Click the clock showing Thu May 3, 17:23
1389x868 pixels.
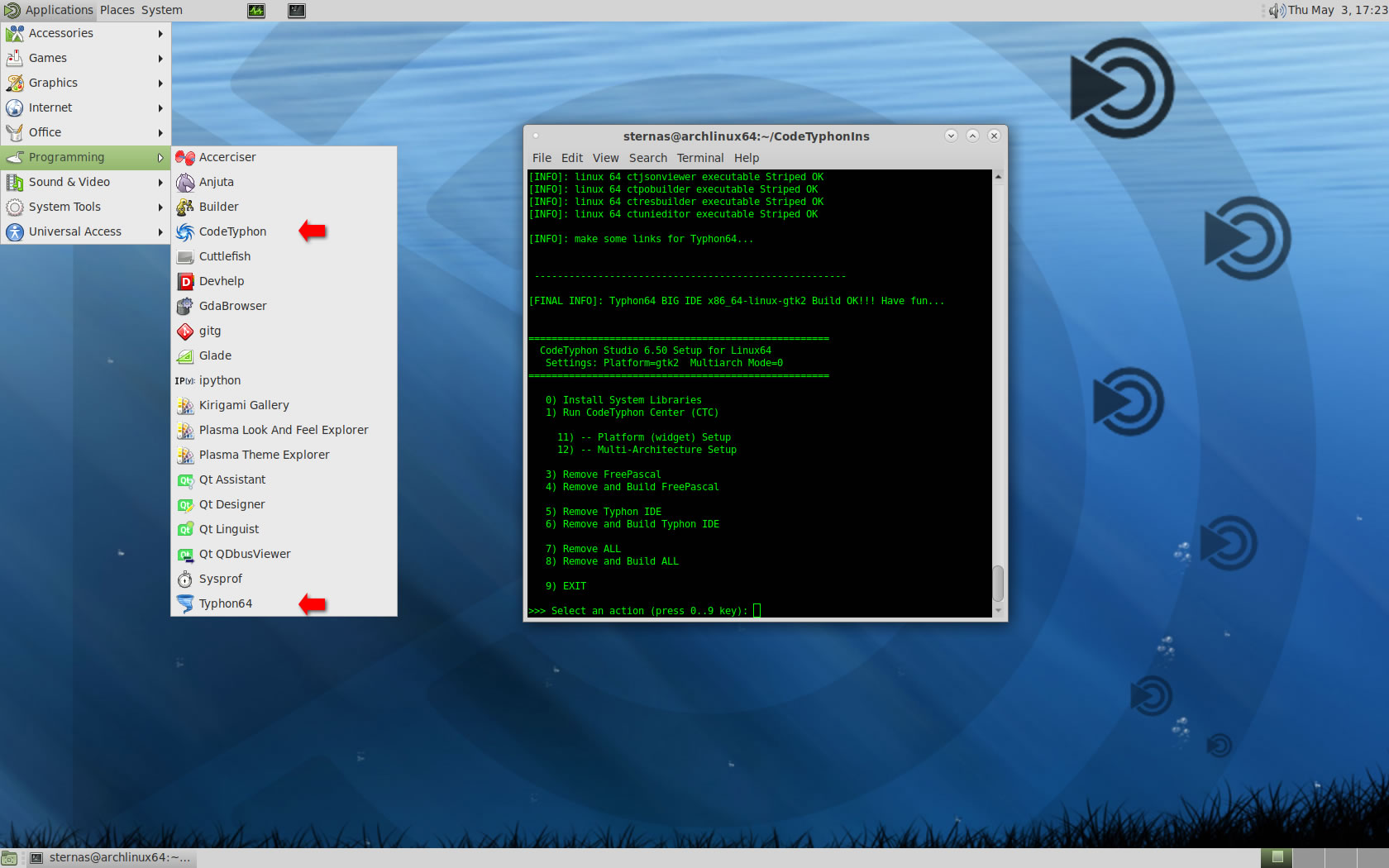[1337, 11]
